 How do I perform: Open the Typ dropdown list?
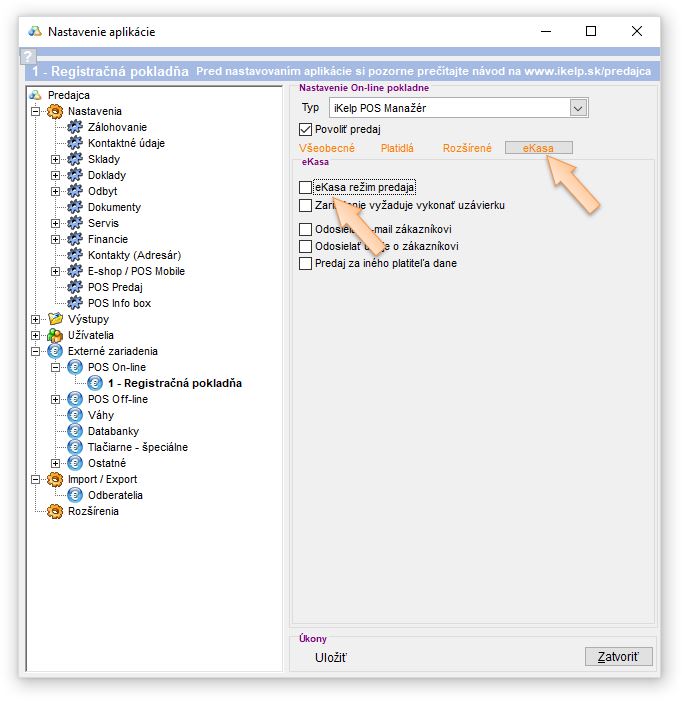pyautogui.click(x=578, y=107)
